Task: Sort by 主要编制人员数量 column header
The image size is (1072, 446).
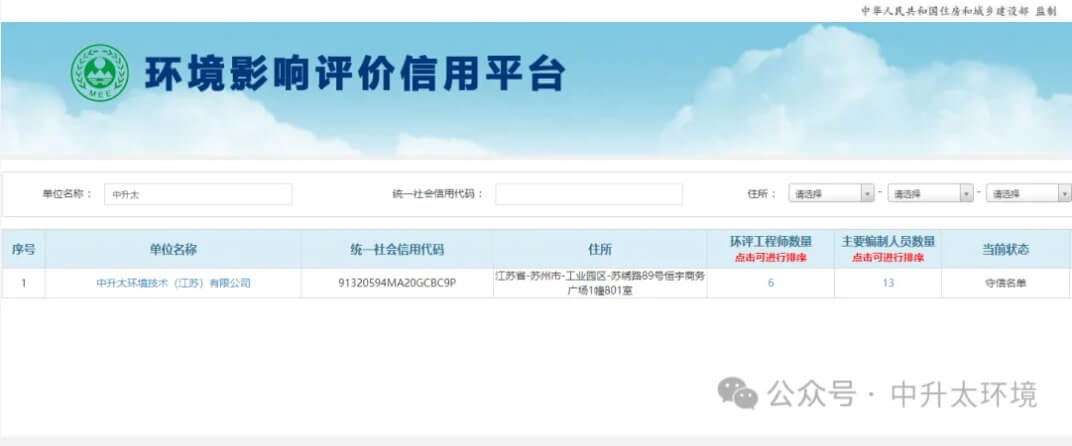Action: (887, 249)
